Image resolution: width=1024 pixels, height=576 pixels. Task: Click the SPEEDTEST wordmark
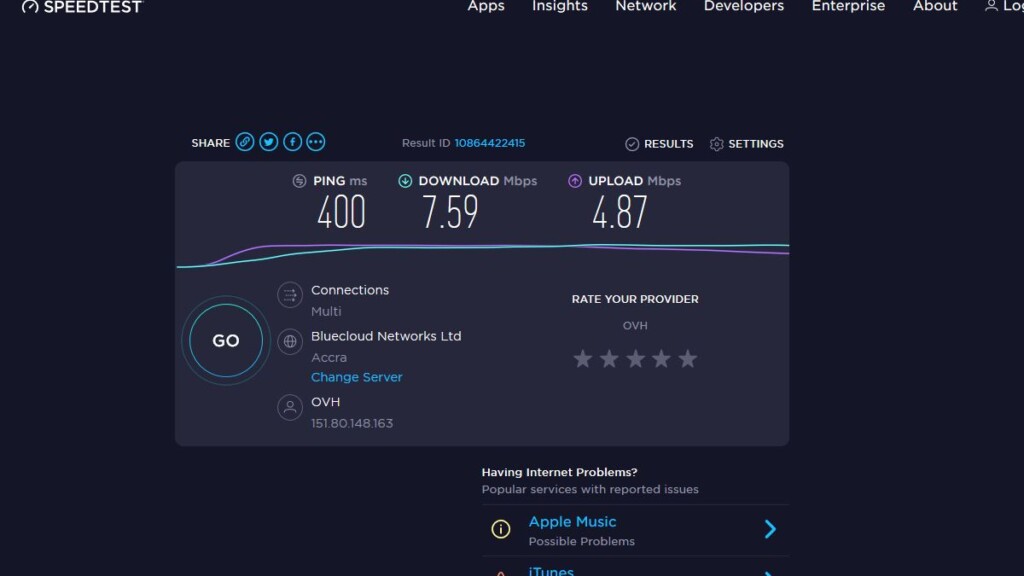coord(93,7)
